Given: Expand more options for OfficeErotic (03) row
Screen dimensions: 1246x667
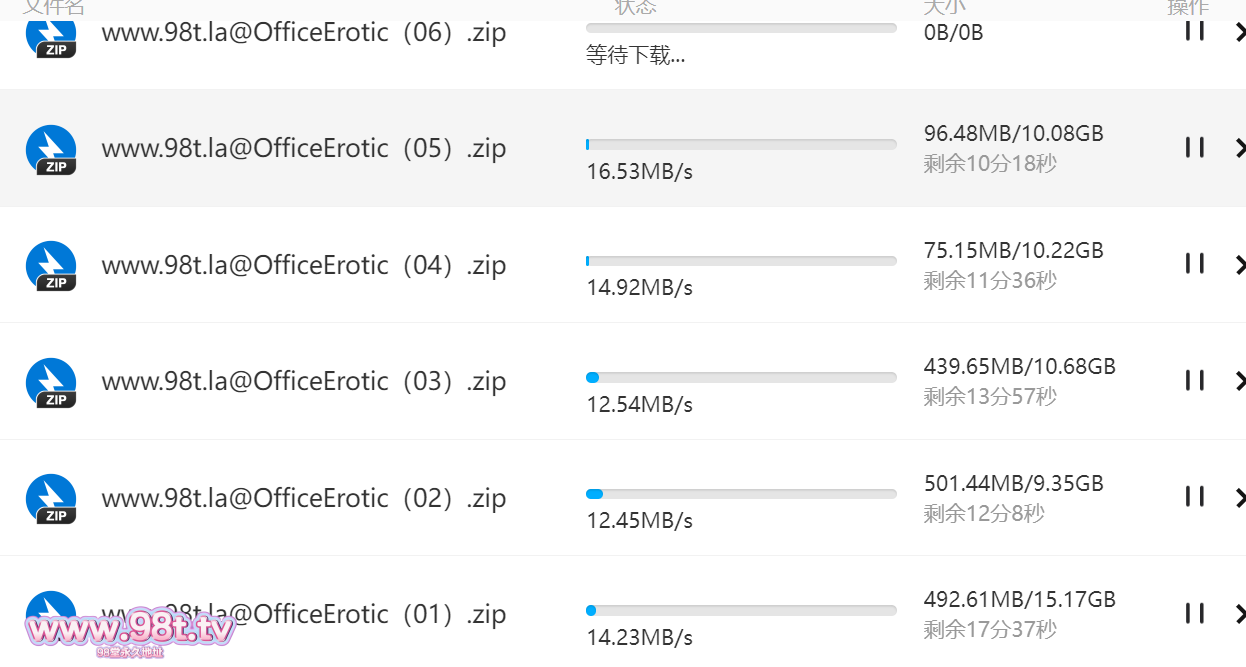Looking at the screenshot, I should [x=1240, y=380].
